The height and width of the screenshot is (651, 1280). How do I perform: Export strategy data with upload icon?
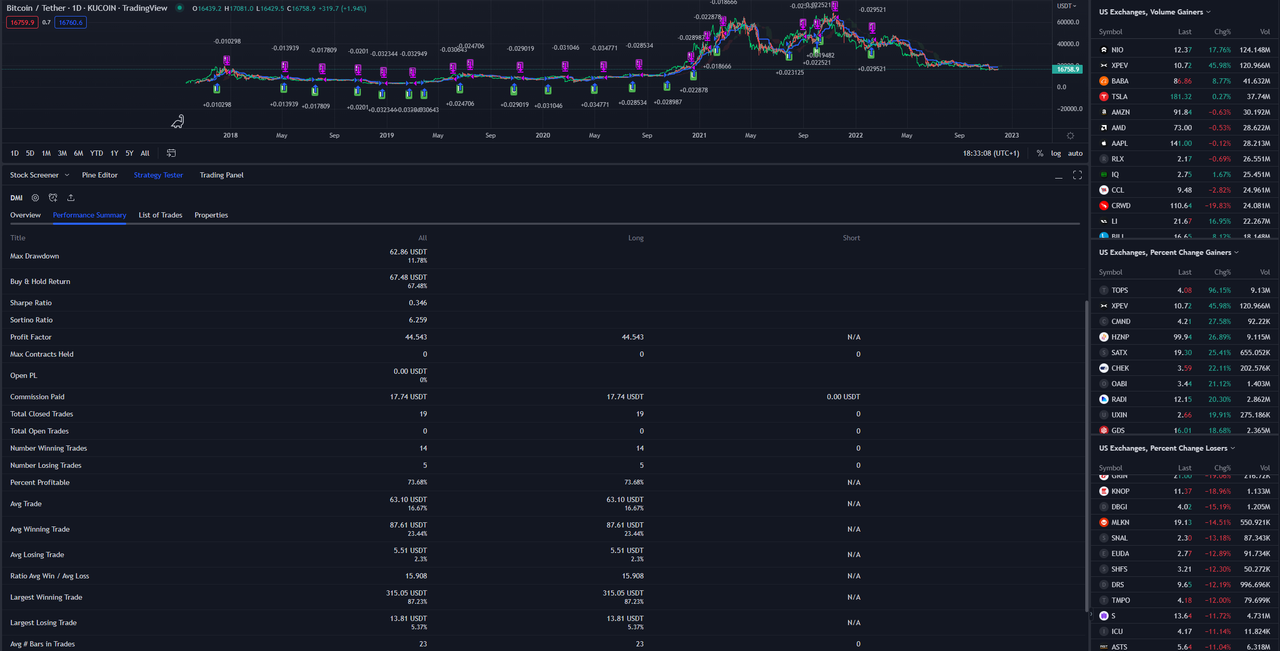point(71,198)
